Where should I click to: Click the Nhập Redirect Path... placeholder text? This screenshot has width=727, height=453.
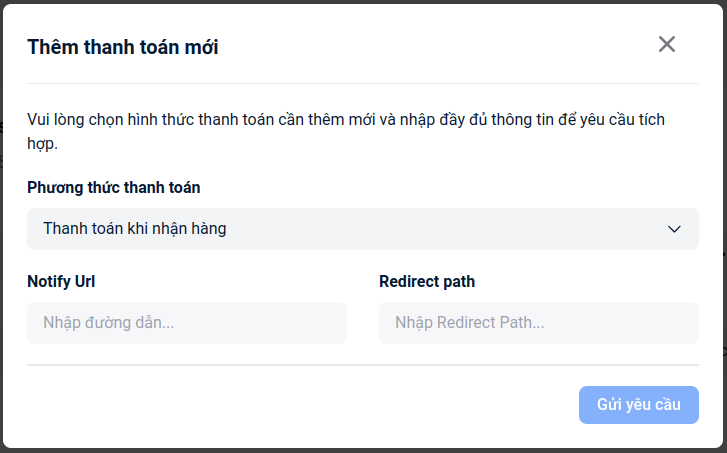point(469,323)
